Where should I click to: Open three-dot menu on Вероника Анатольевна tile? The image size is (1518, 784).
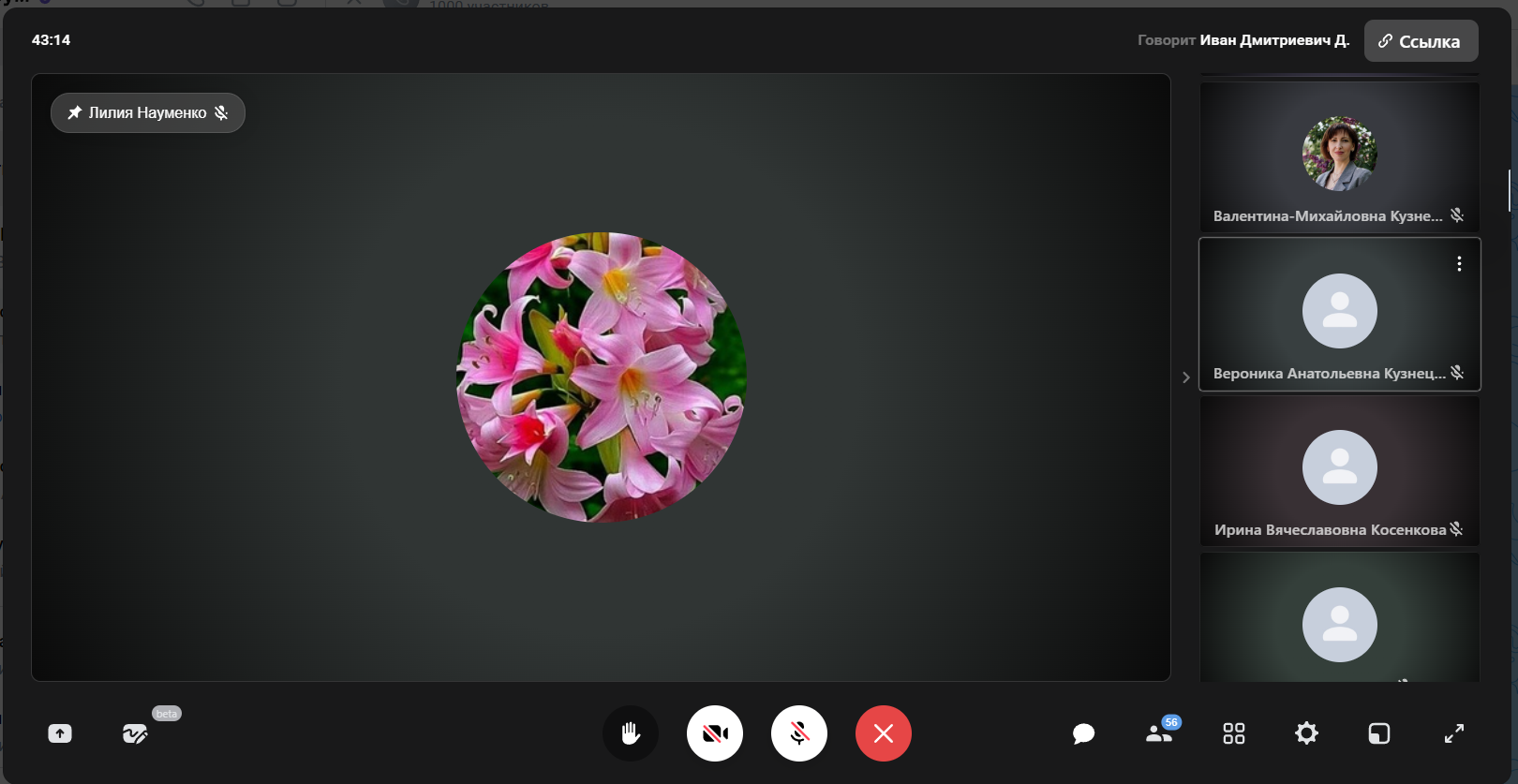[1459, 264]
